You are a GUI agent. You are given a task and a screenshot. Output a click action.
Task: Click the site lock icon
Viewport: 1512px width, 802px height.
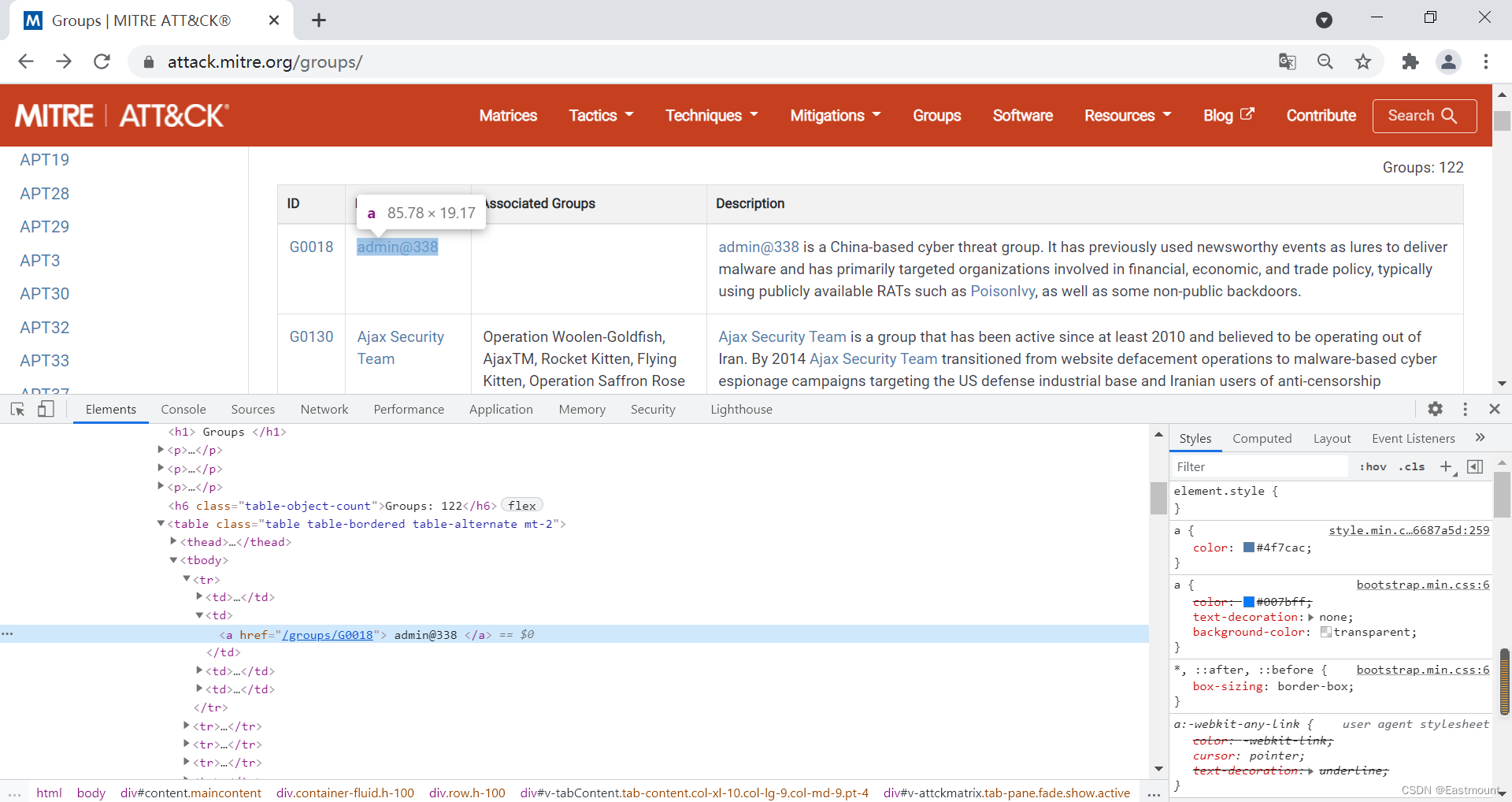(148, 61)
